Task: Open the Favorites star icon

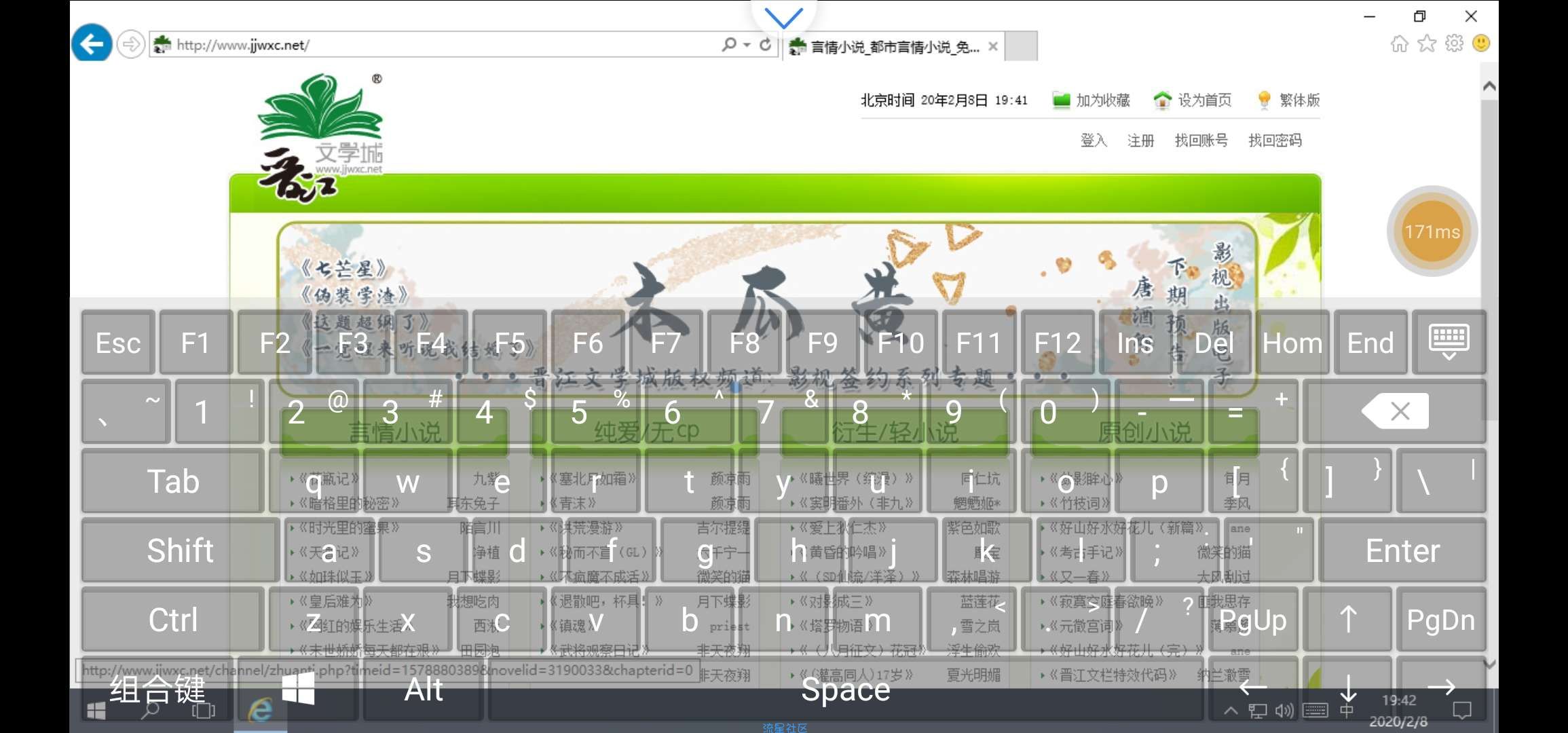Action: (x=1427, y=44)
